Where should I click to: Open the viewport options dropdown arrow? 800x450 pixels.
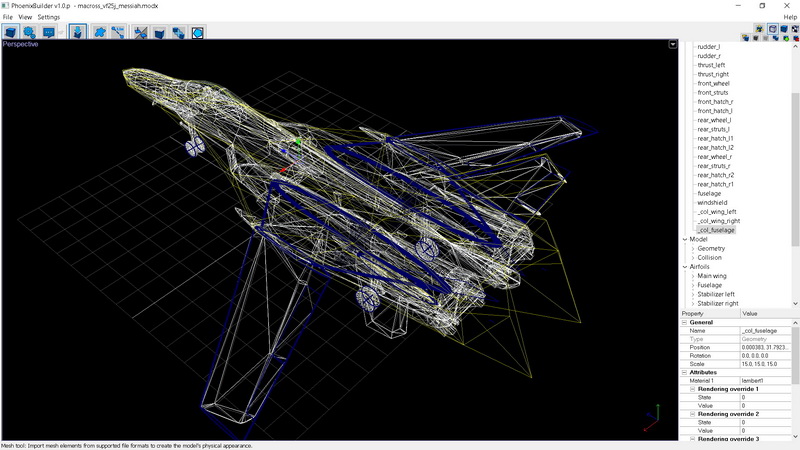tap(673, 45)
